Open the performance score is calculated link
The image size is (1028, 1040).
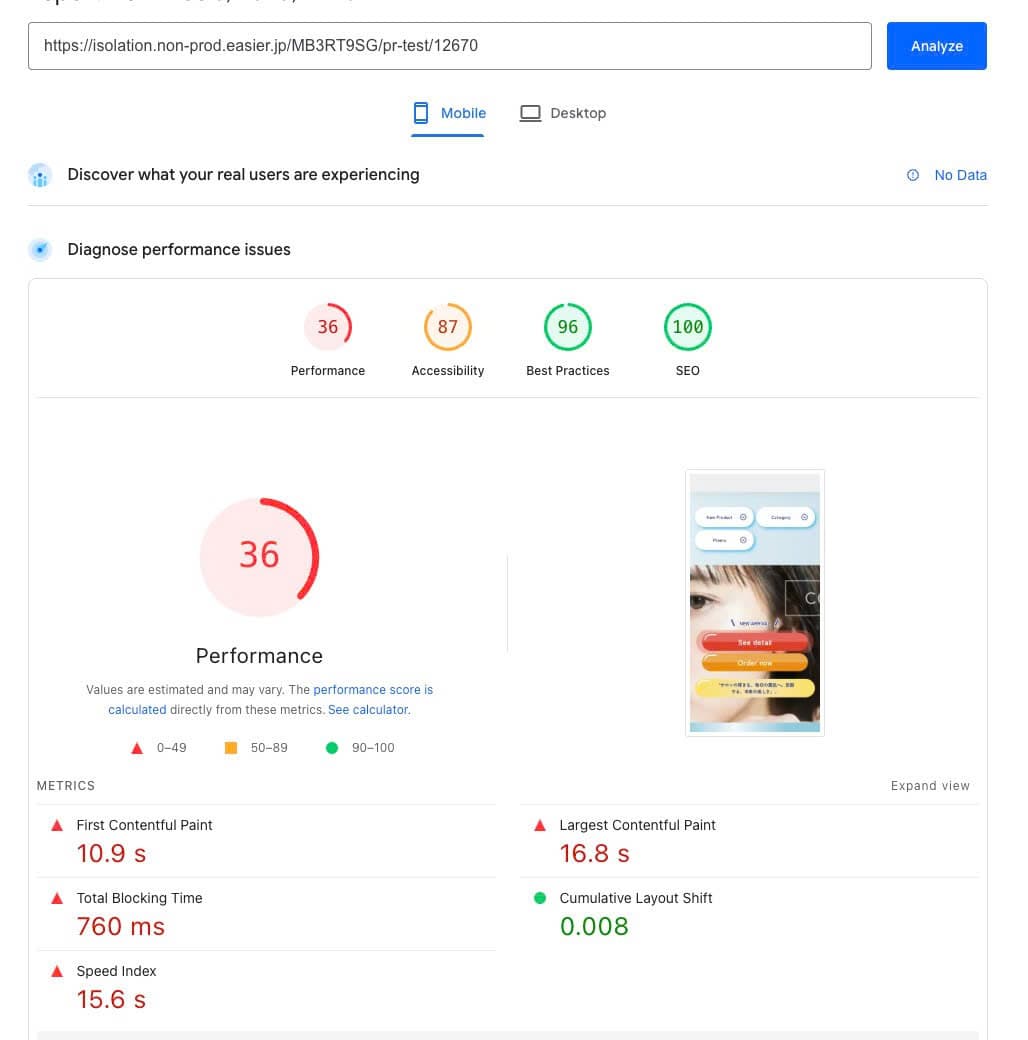372,690
